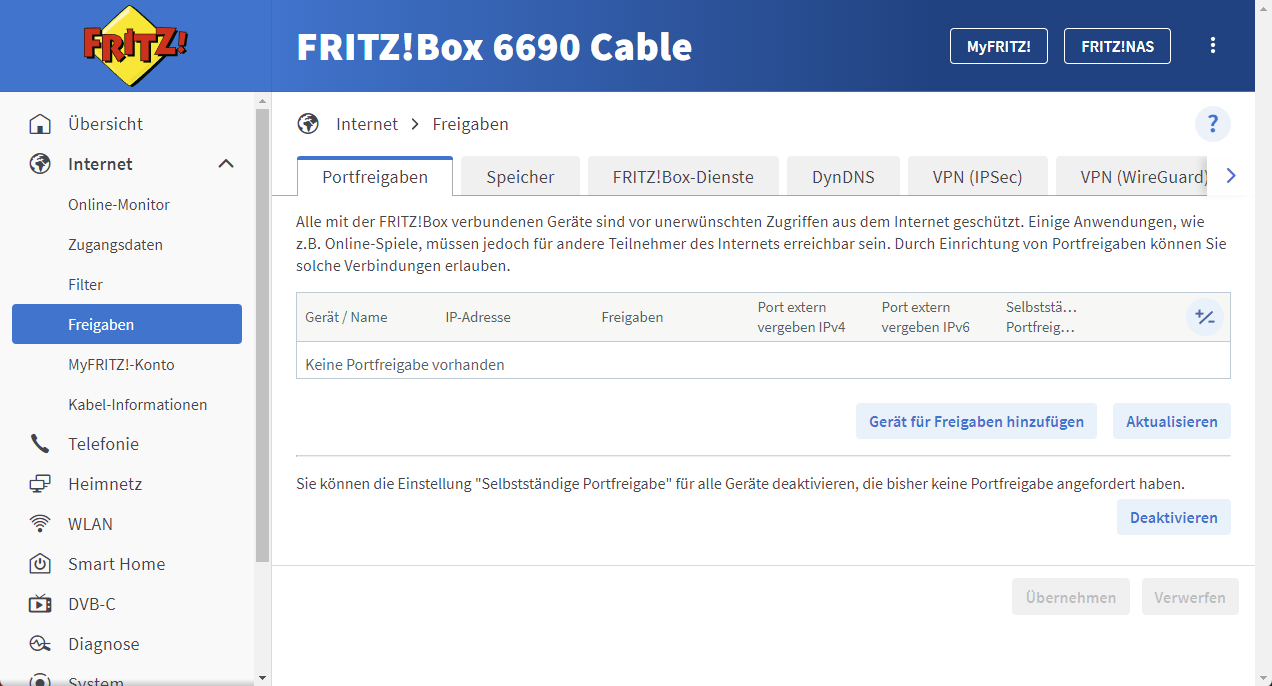Select the Telefonie phone icon
Screen dimensions: 1272x686
[x=39, y=443]
